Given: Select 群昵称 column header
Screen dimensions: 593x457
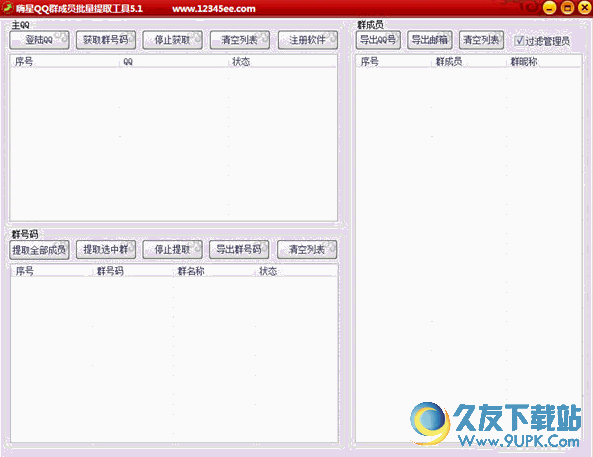Looking at the screenshot, I should (x=544, y=62).
